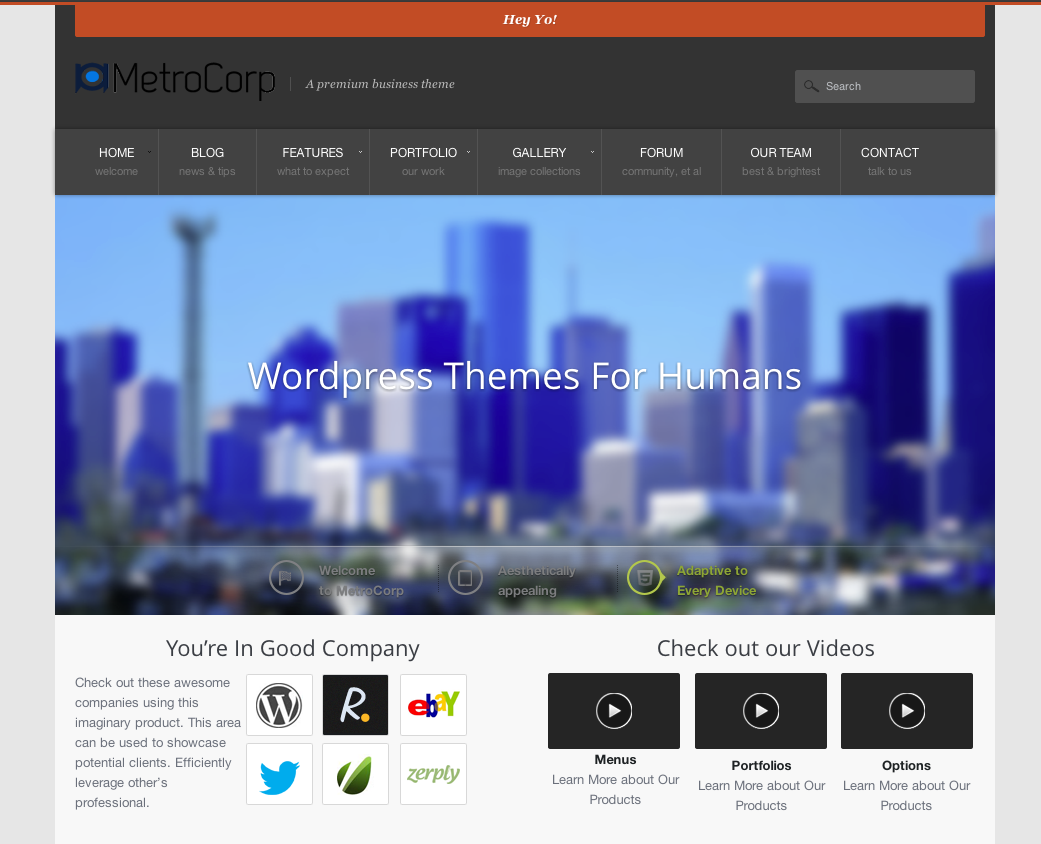Image resolution: width=1041 pixels, height=844 pixels.
Task: Select the flag icon for Welcome slide
Action: click(x=286, y=578)
